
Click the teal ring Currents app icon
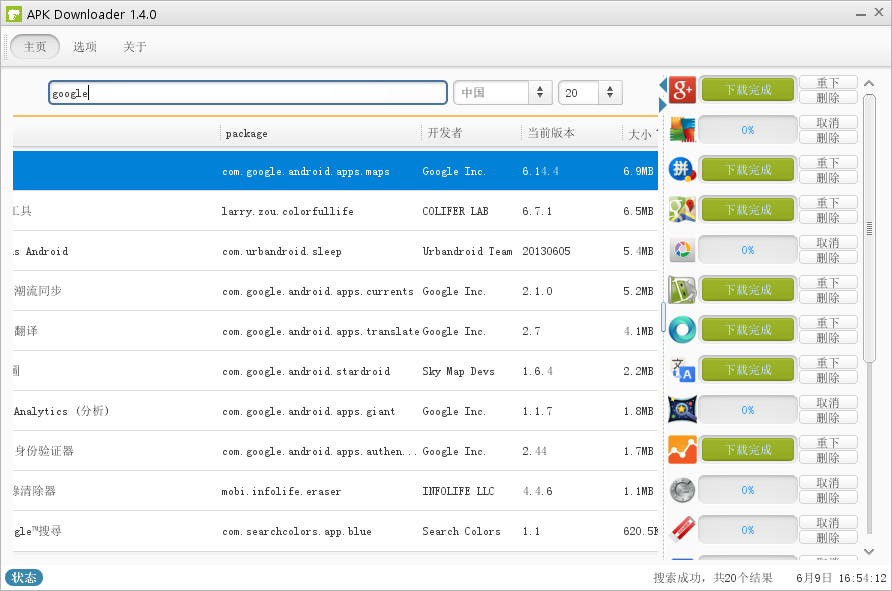[x=682, y=330]
